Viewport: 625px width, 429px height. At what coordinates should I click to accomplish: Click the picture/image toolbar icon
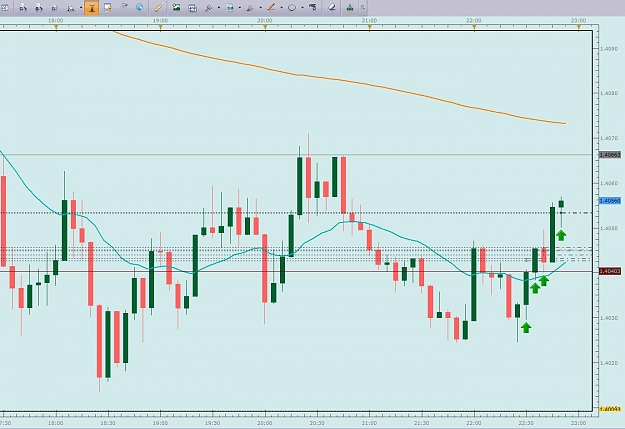pyautogui.click(x=176, y=8)
